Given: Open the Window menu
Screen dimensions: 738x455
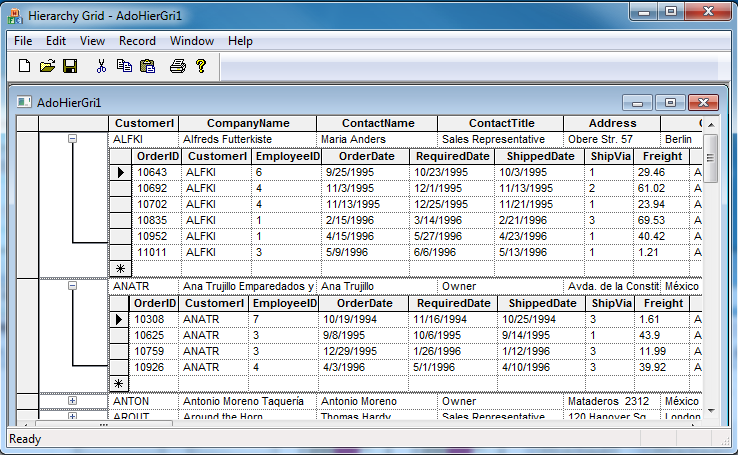Looking at the screenshot, I should [191, 41].
